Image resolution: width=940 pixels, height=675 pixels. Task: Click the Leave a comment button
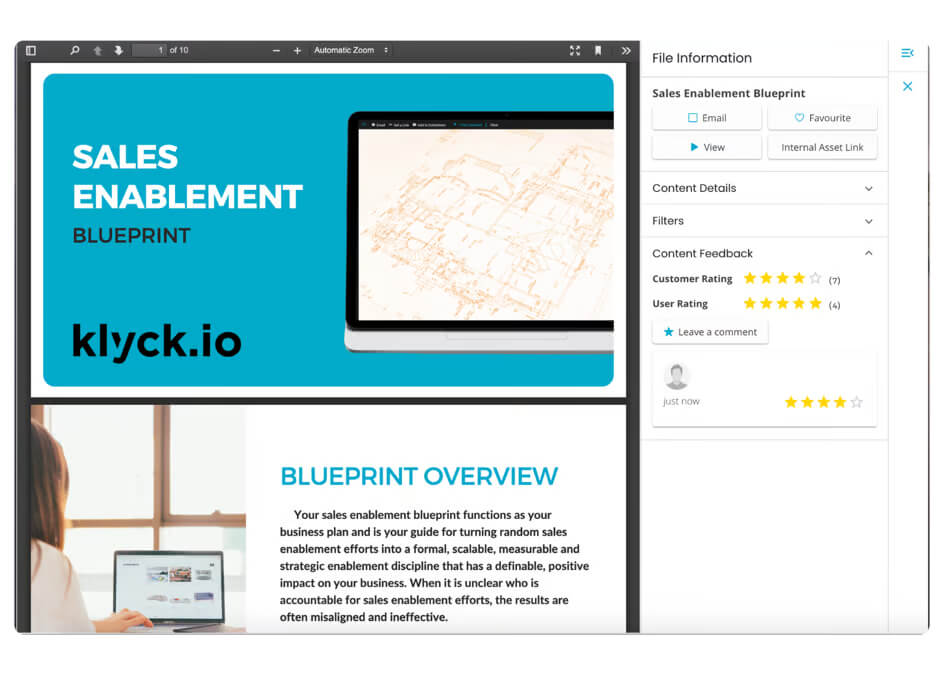coord(710,332)
